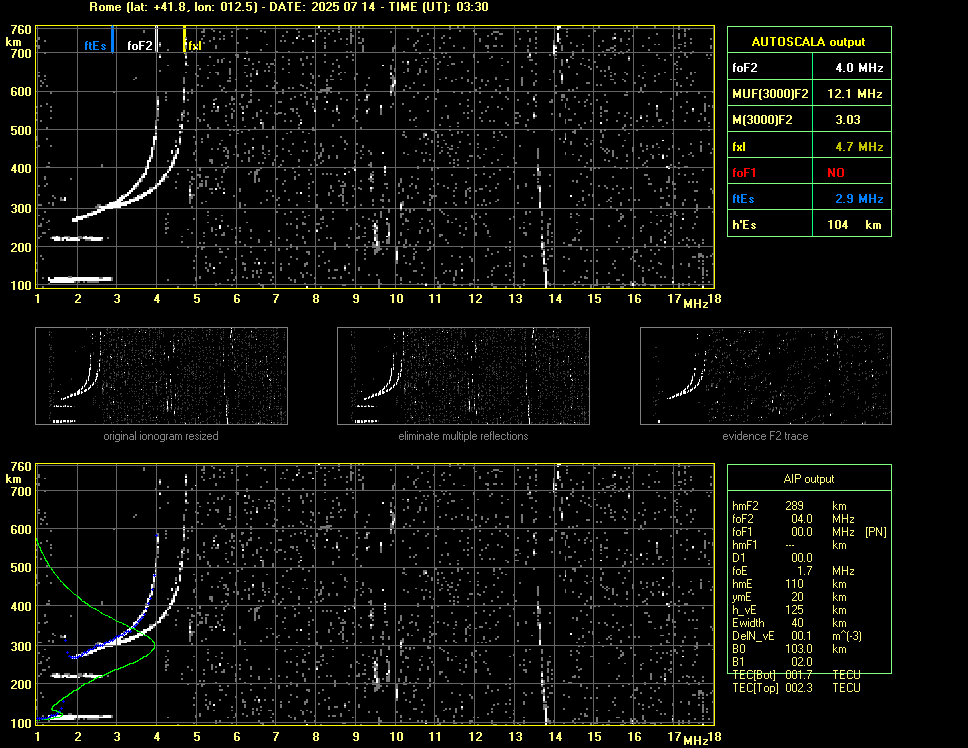Click the yellow fxI marker label
Screen dimensions: 968x748
(x=194, y=46)
